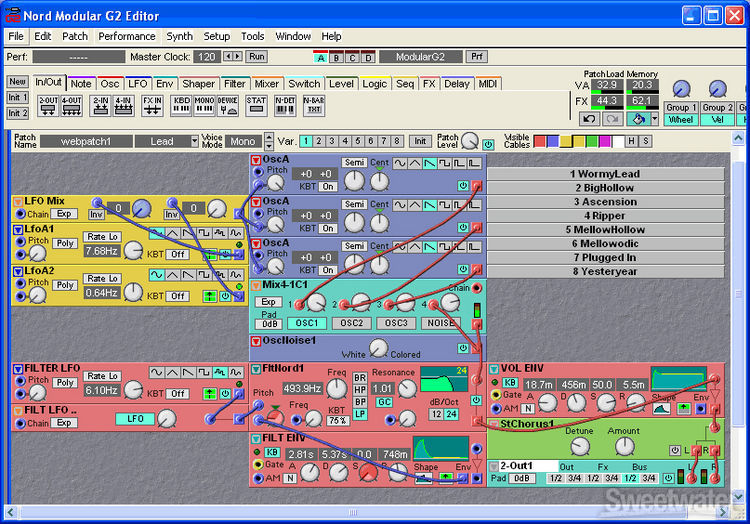
Task: Switch to the Osc module tab
Action: click(x=110, y=84)
